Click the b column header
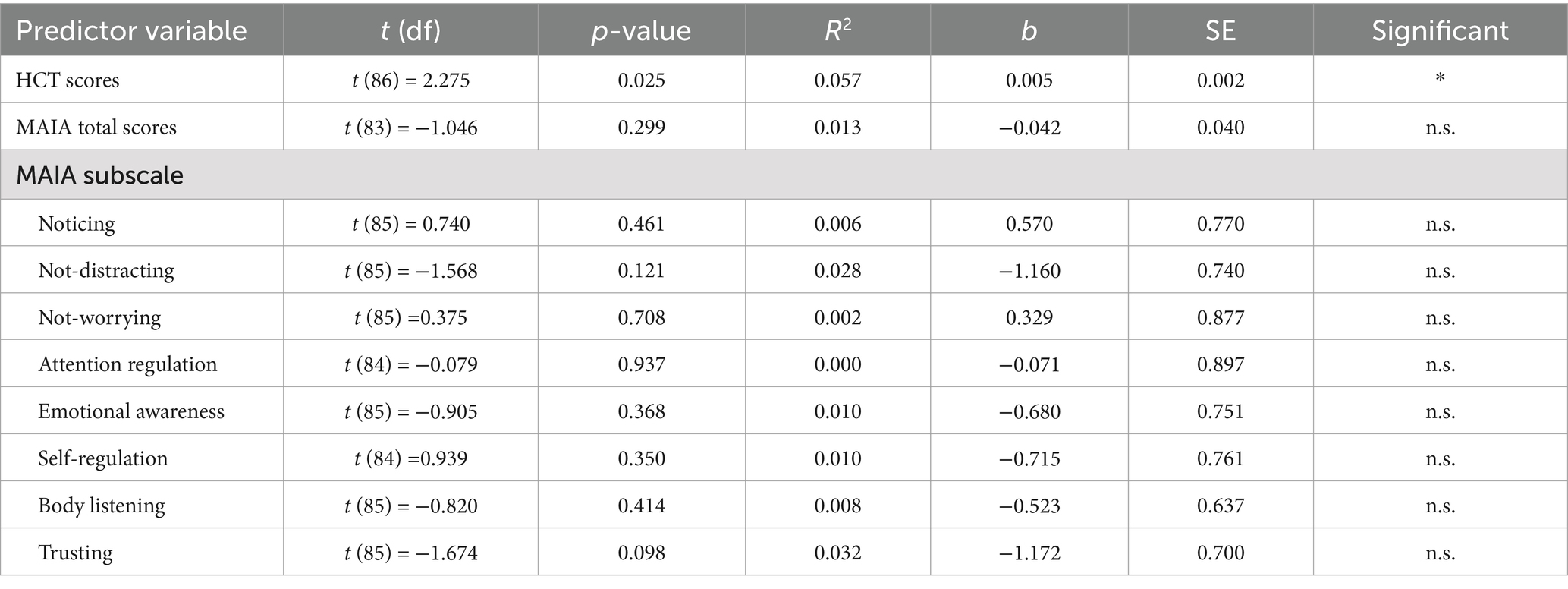Screen dimensions: 1568x589 pos(1029,31)
